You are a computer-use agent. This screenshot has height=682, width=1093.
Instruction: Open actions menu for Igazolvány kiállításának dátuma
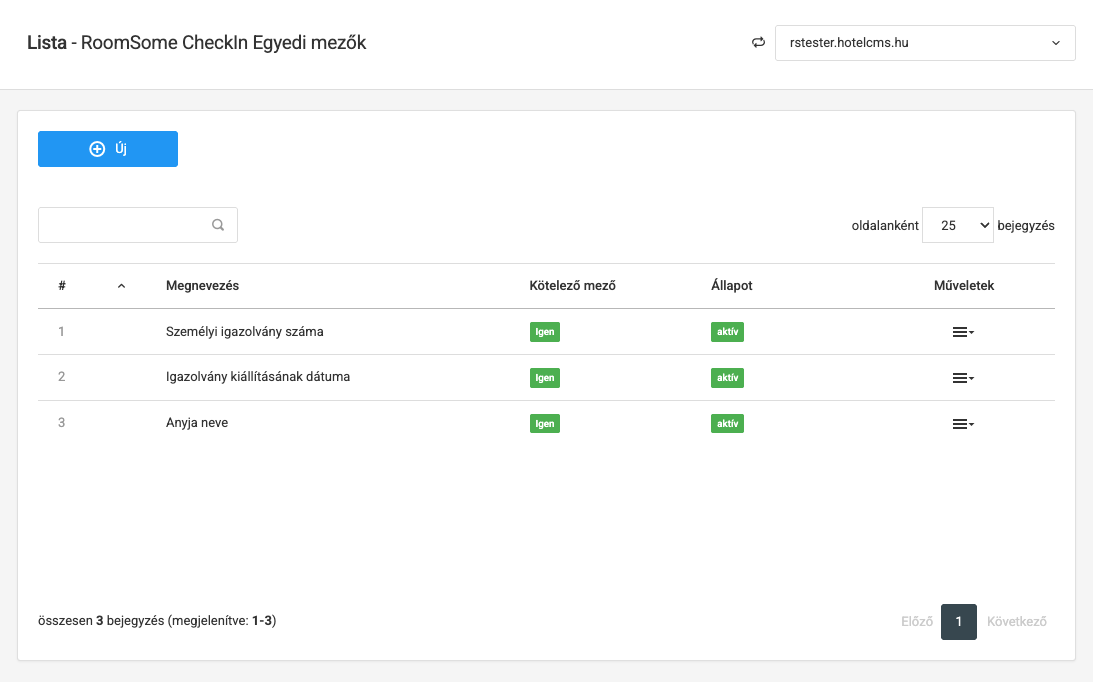click(x=962, y=378)
